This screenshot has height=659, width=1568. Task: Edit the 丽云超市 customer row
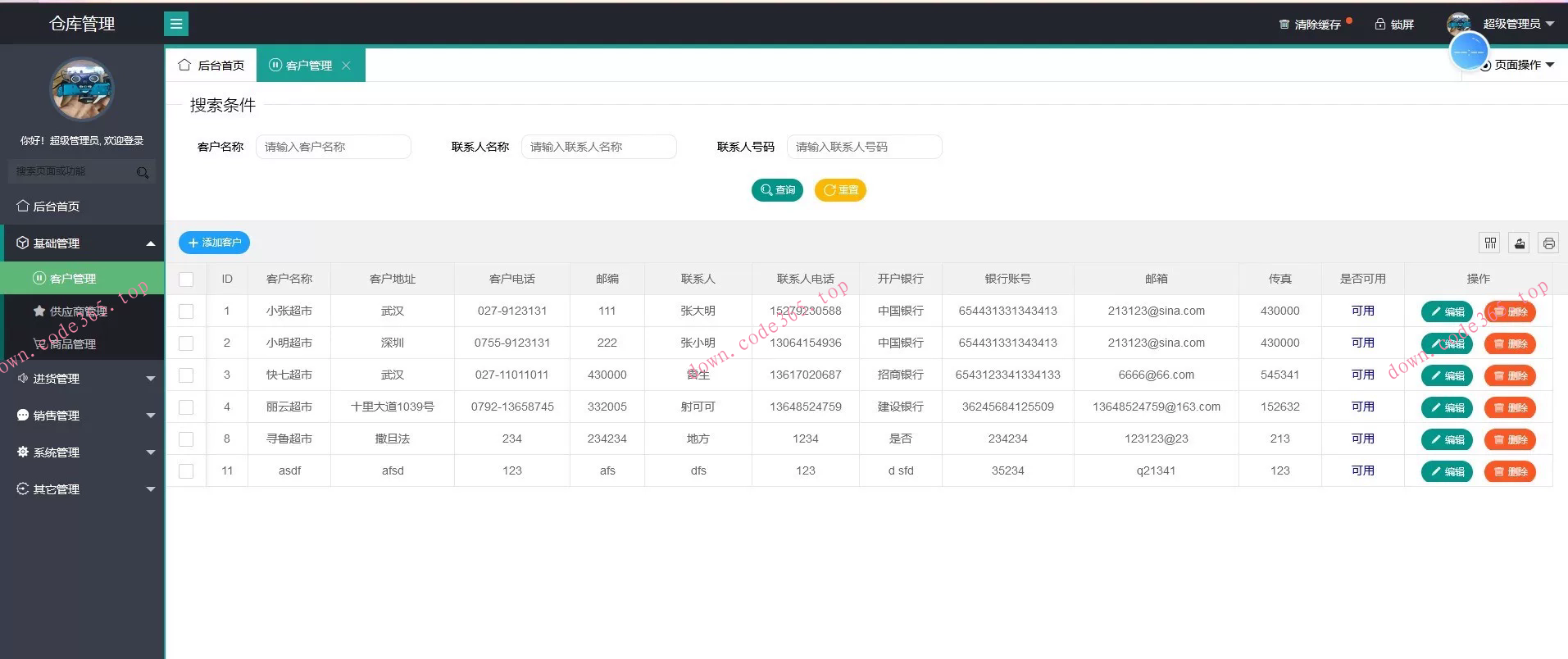click(x=1447, y=407)
